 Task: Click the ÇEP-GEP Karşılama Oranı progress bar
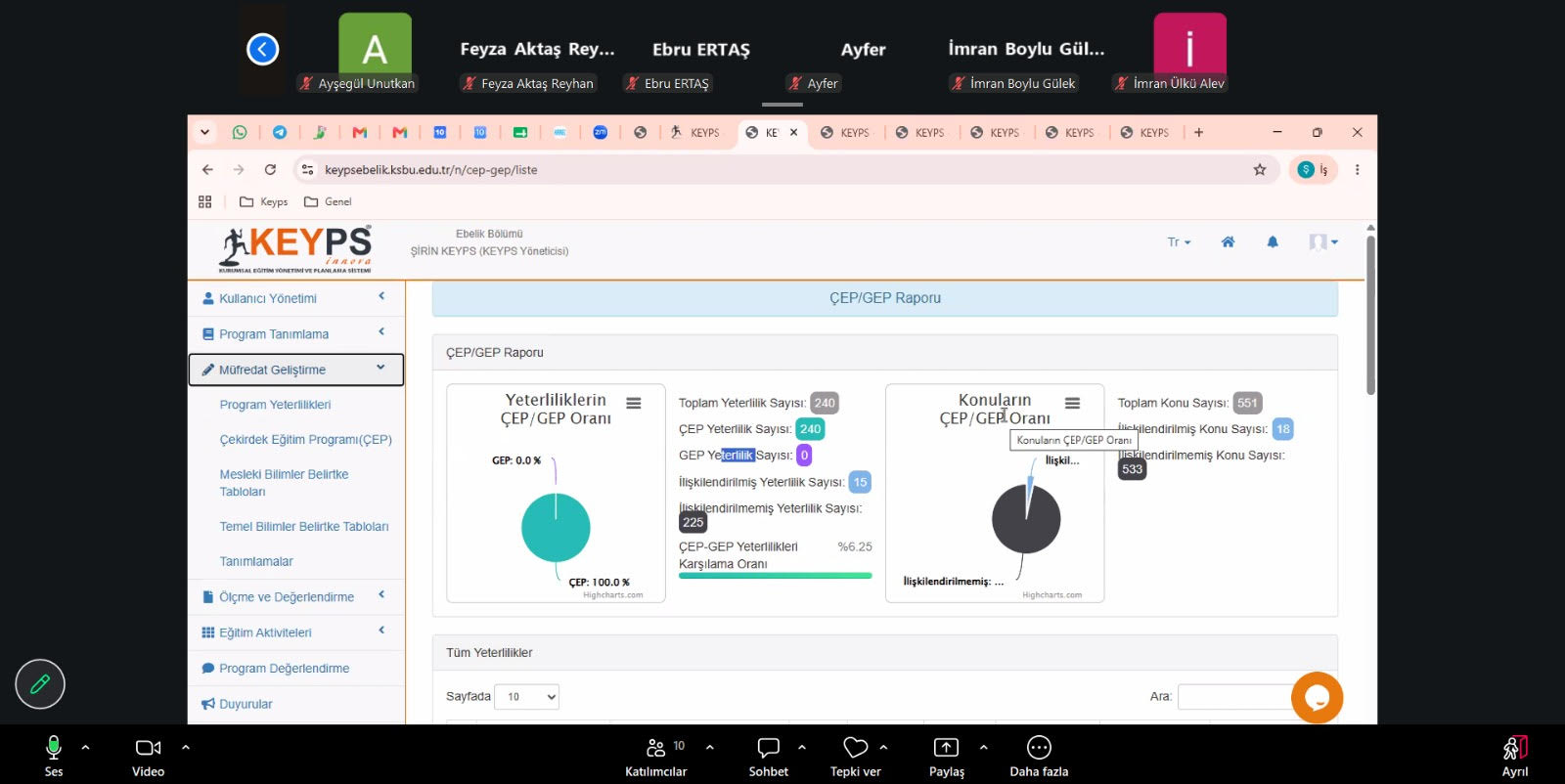tap(775, 576)
